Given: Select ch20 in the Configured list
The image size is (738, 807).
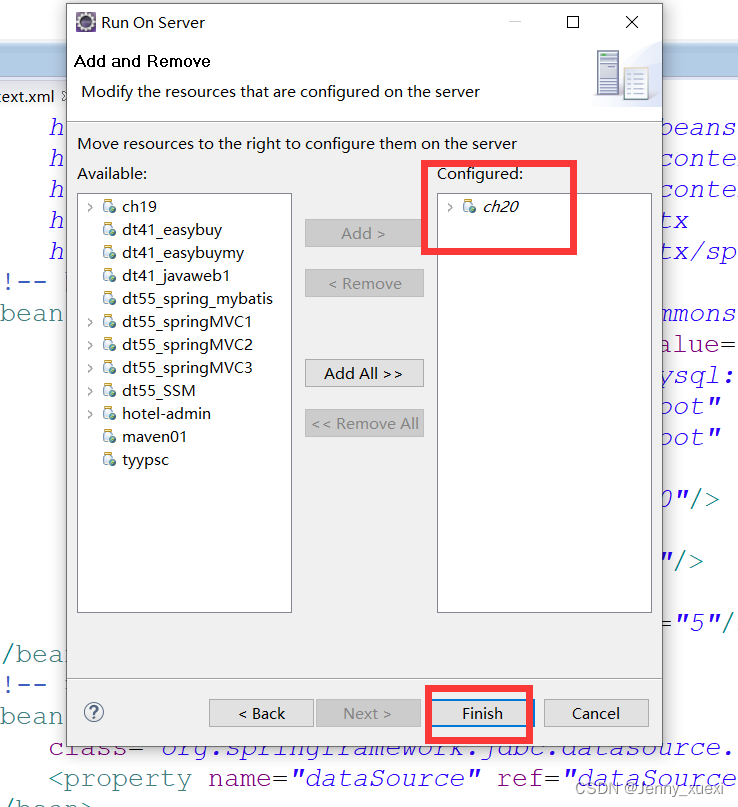Looking at the screenshot, I should [500, 206].
